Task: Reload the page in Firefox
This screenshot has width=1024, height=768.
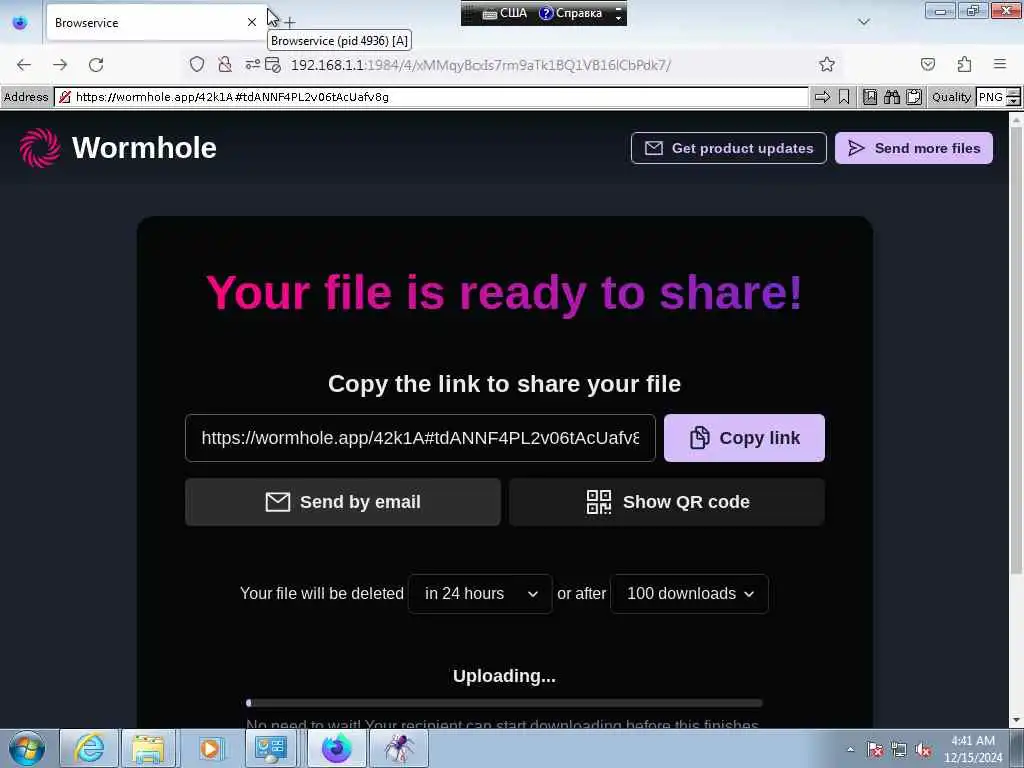Action: pyautogui.click(x=96, y=65)
